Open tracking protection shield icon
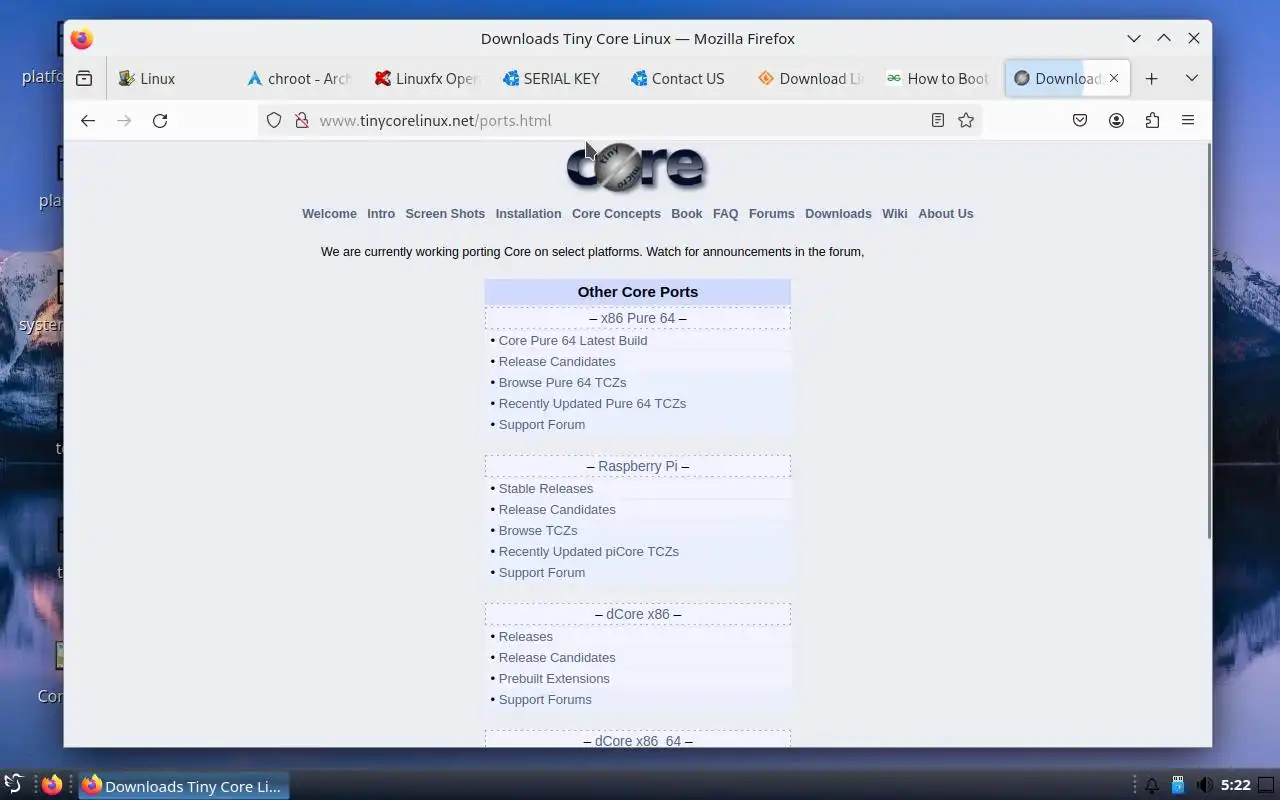Screen dimensions: 1280x800 [x=274, y=120]
